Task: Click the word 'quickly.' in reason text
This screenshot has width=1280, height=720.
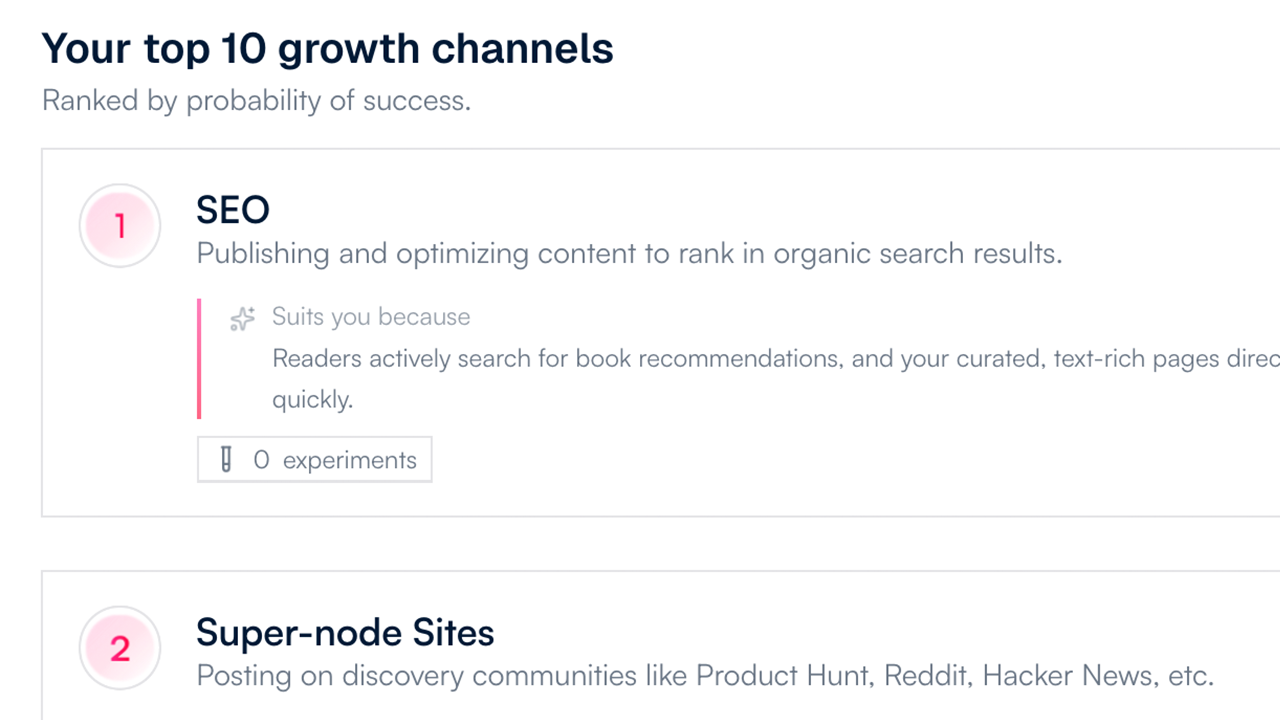Action: coord(312,400)
